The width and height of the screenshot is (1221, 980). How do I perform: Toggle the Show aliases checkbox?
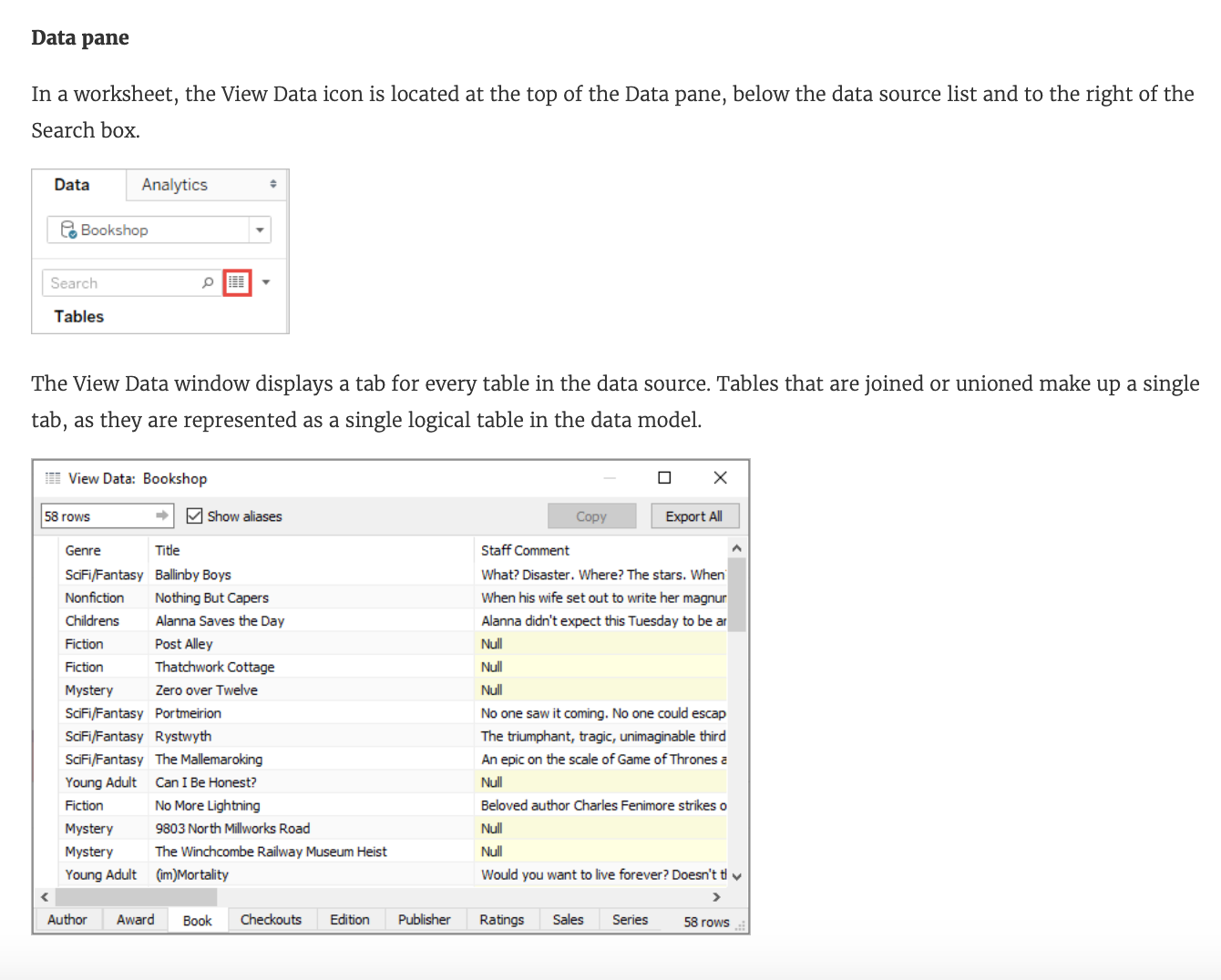[194, 516]
